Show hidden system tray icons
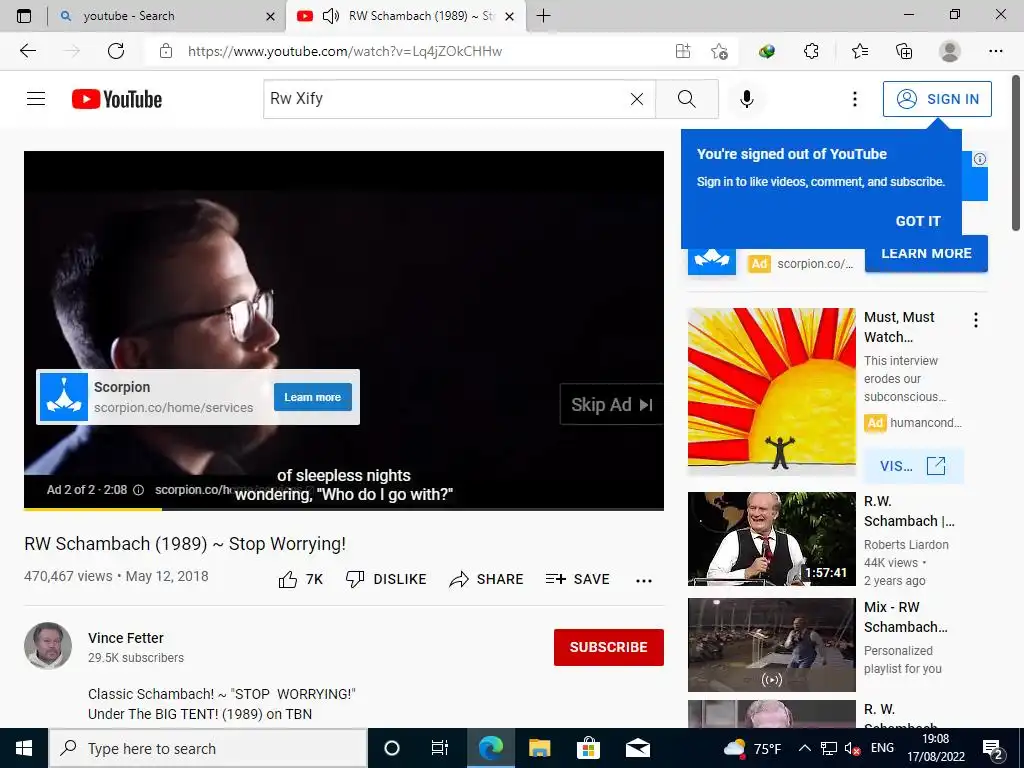The width and height of the screenshot is (1024, 768). coord(805,748)
